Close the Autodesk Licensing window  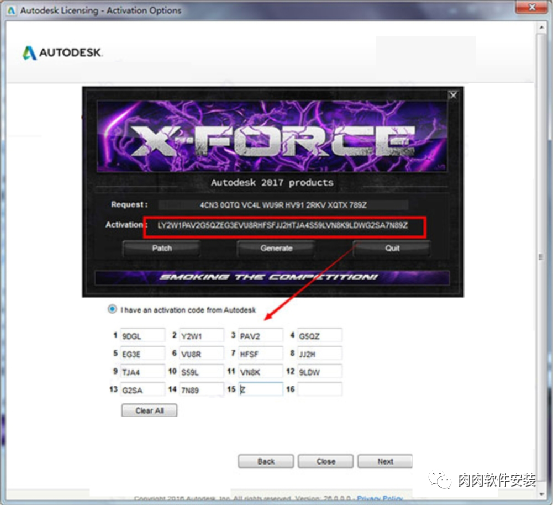pyautogui.click(x=532, y=7)
